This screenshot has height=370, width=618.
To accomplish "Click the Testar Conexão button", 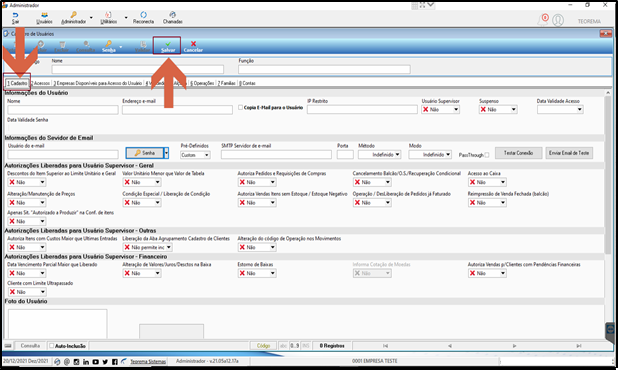I will coord(518,153).
